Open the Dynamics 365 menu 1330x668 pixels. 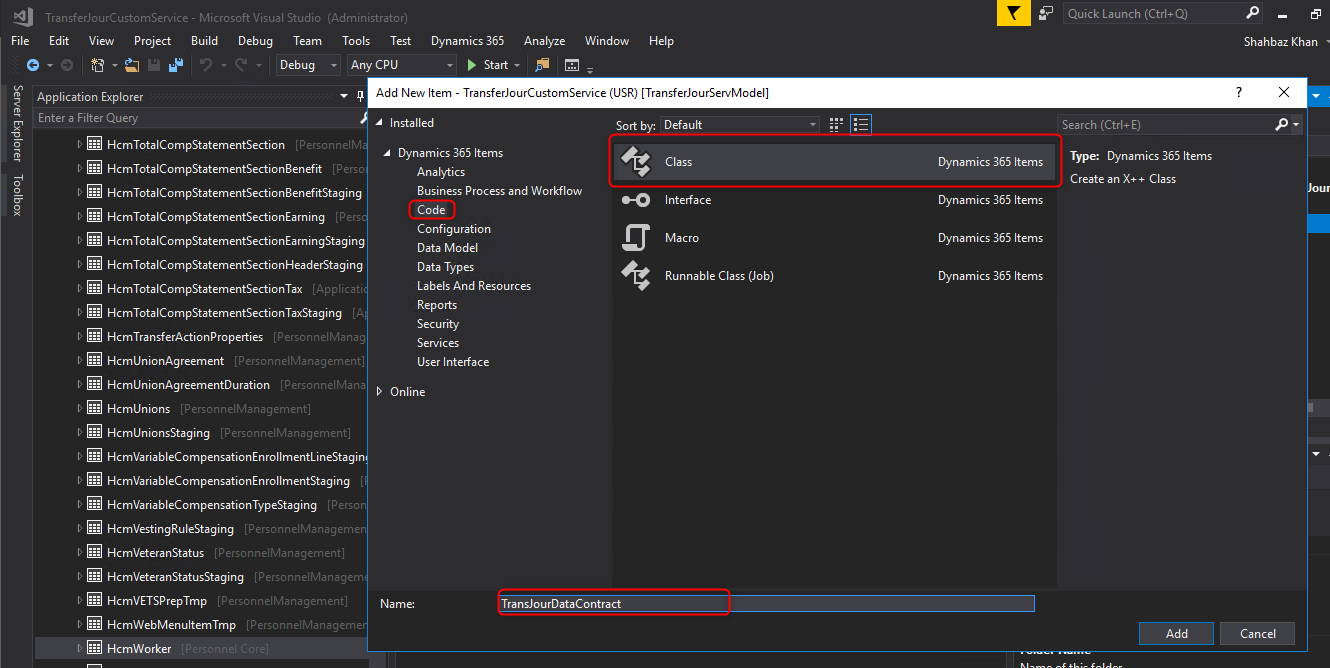tap(467, 41)
